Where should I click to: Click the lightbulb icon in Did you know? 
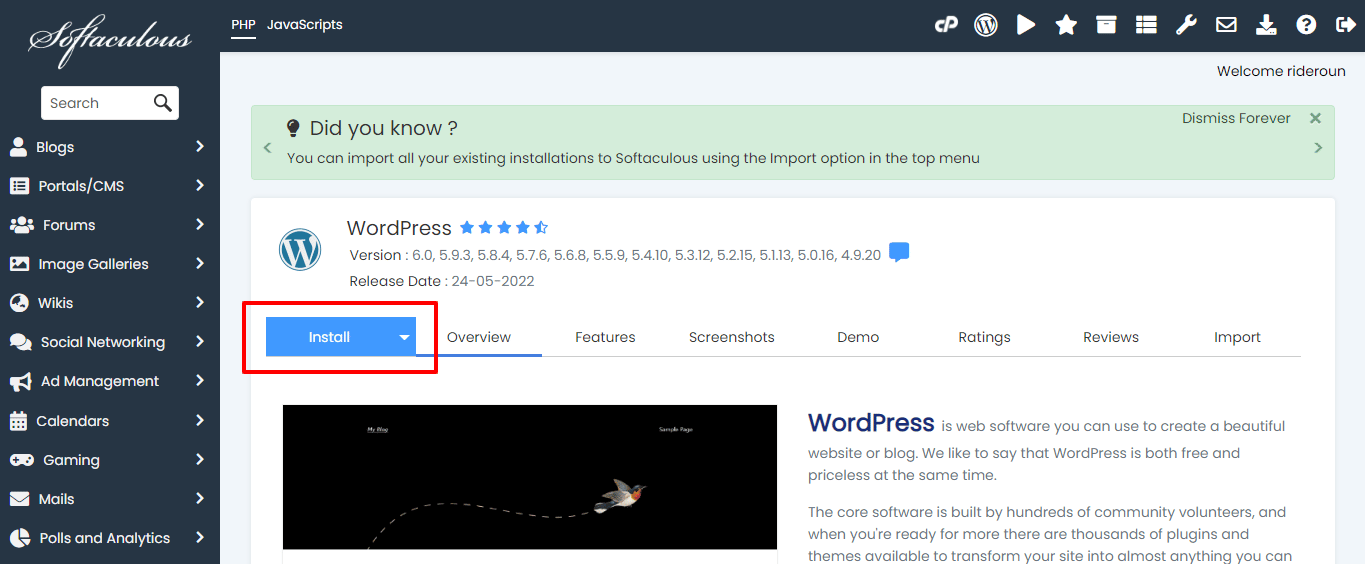[x=293, y=128]
